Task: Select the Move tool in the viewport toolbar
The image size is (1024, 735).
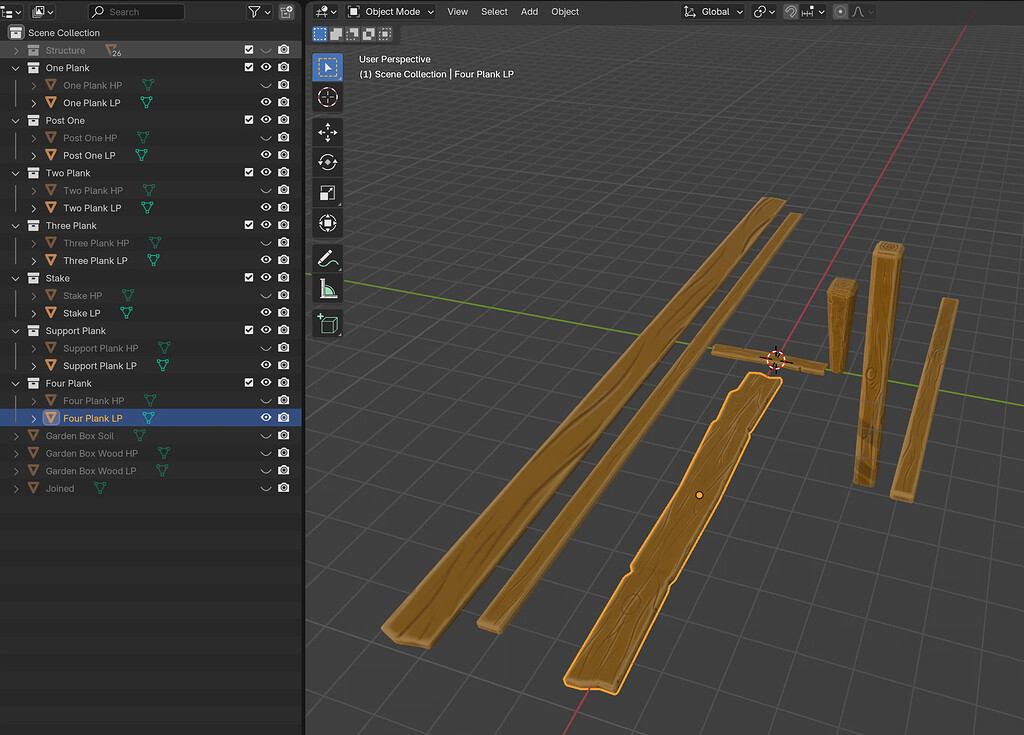Action: coord(327,132)
